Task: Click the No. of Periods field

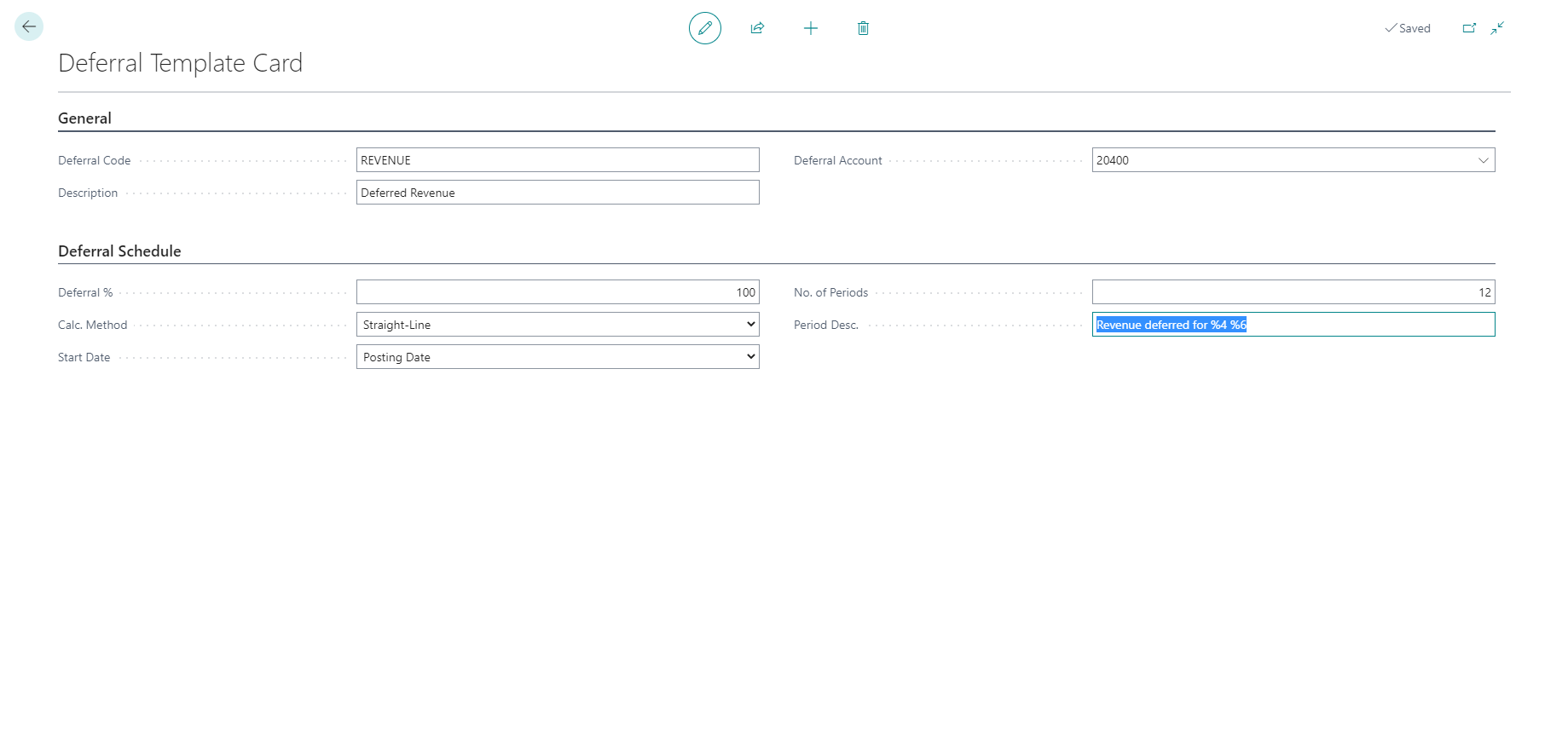Action: pos(1293,292)
